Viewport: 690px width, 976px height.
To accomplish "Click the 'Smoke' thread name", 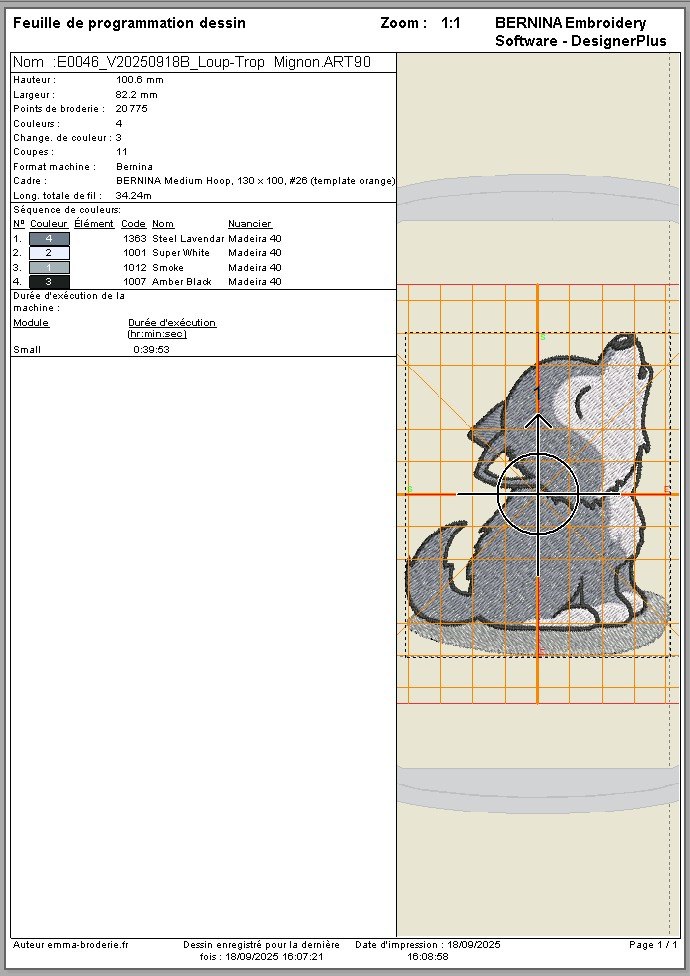I will tap(168, 268).
